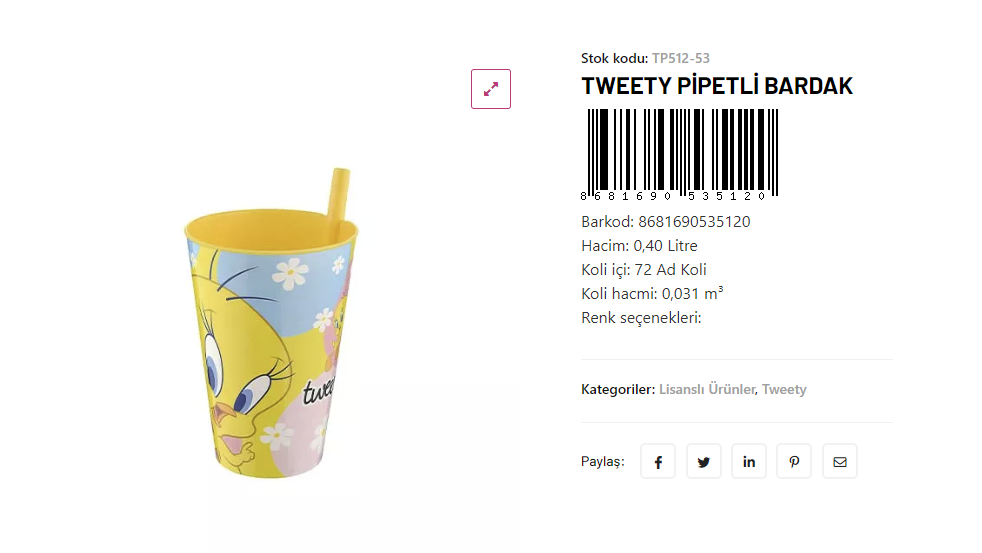Screen dimensions: 982x553
Task: Select the stock code TP512-53
Action: click(x=681, y=58)
